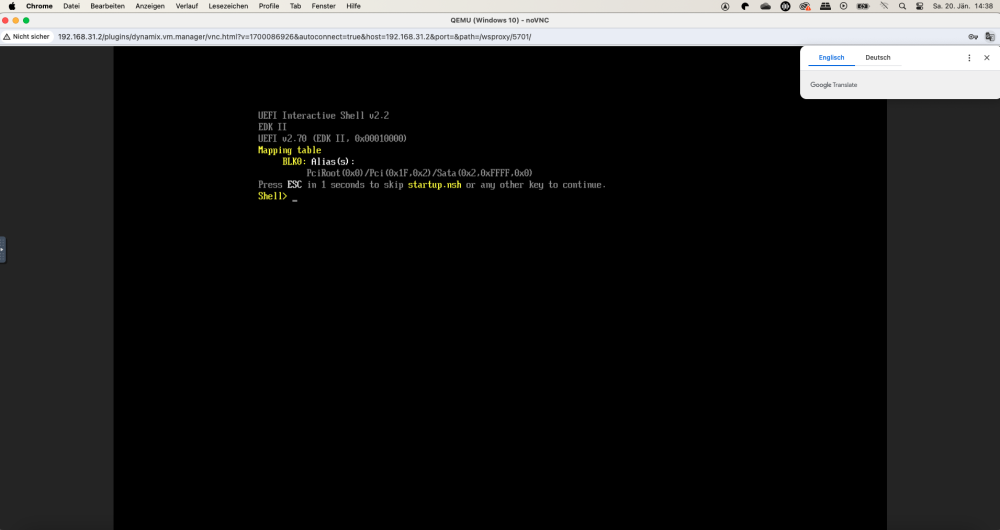Click the BLK0: mapping entry text
This screenshot has width=1000, height=530.
[x=295, y=161]
